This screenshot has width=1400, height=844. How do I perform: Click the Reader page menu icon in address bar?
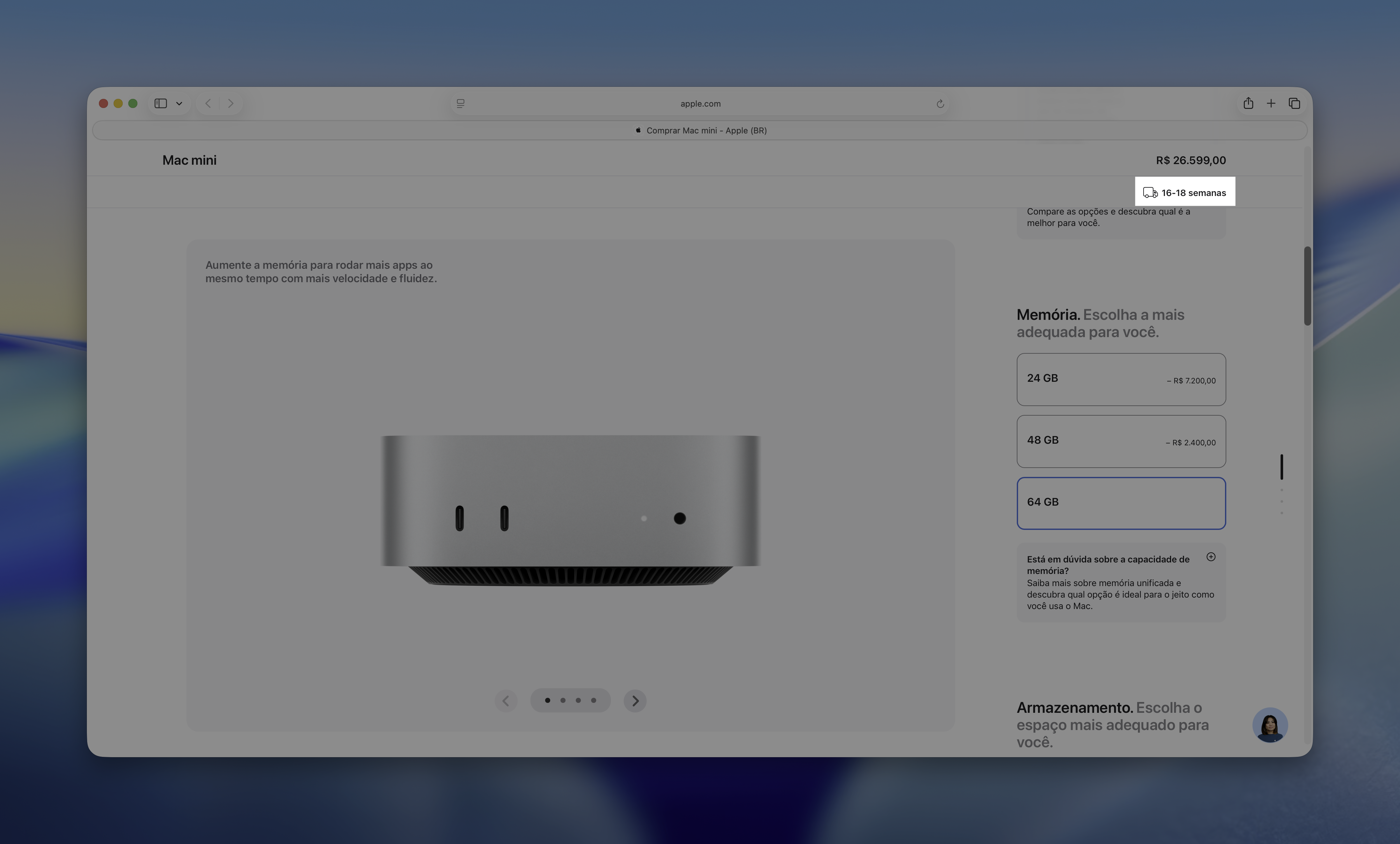tap(461, 103)
